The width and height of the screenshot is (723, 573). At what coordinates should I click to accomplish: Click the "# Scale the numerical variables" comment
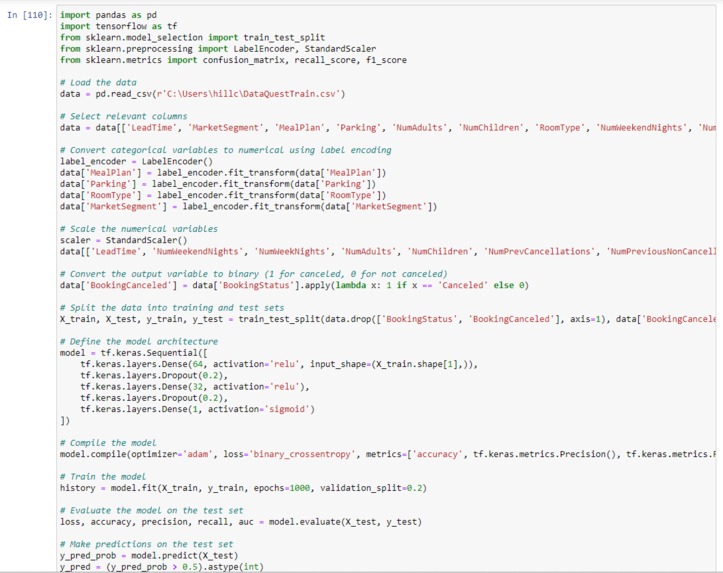click(x=139, y=229)
